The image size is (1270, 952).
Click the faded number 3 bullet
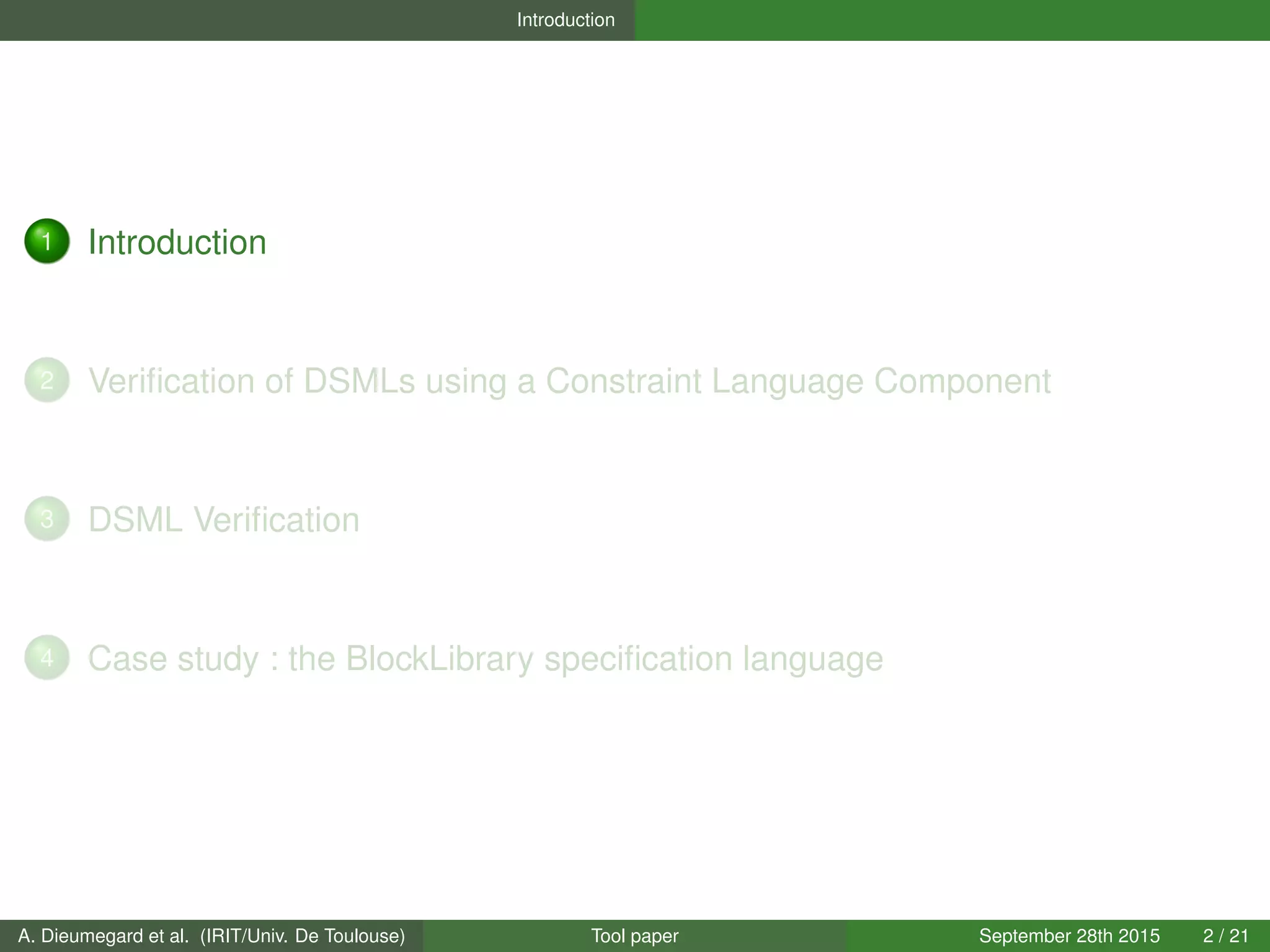[47, 519]
